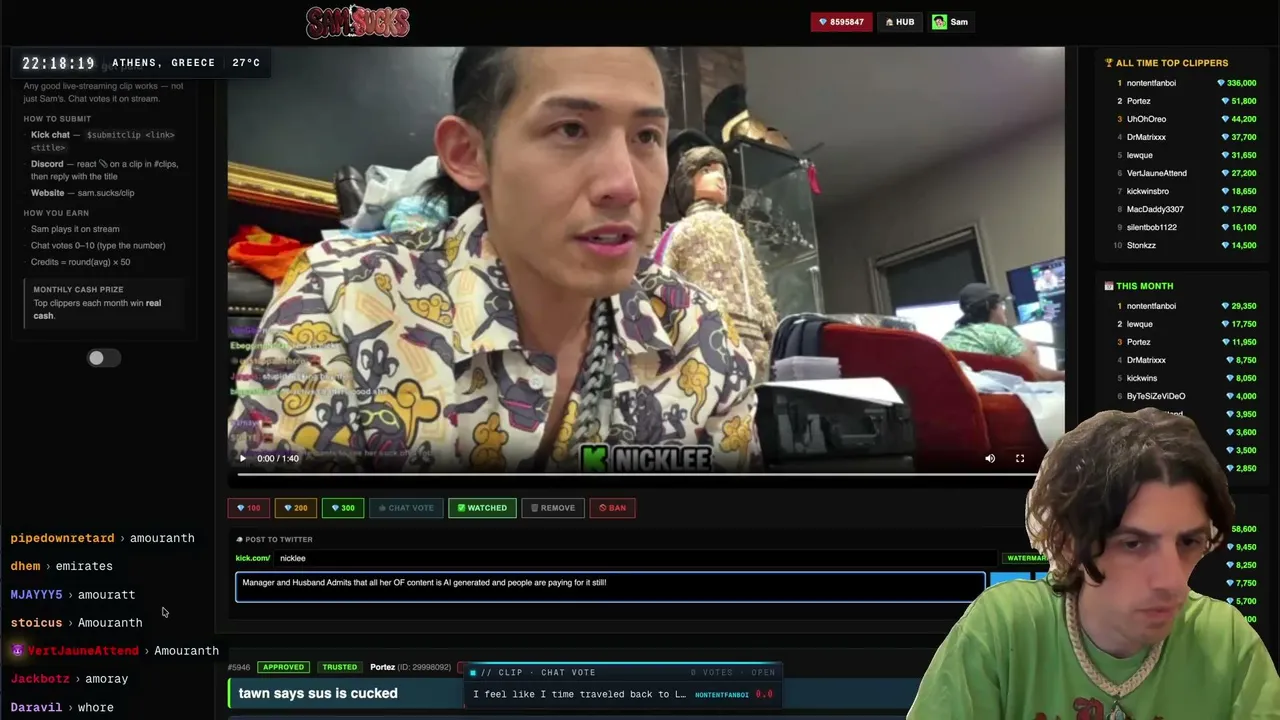The width and height of the screenshot is (1280, 720).
Task: Select VertJauneAttend in the all-time leaderboard
Action: pos(1157,173)
